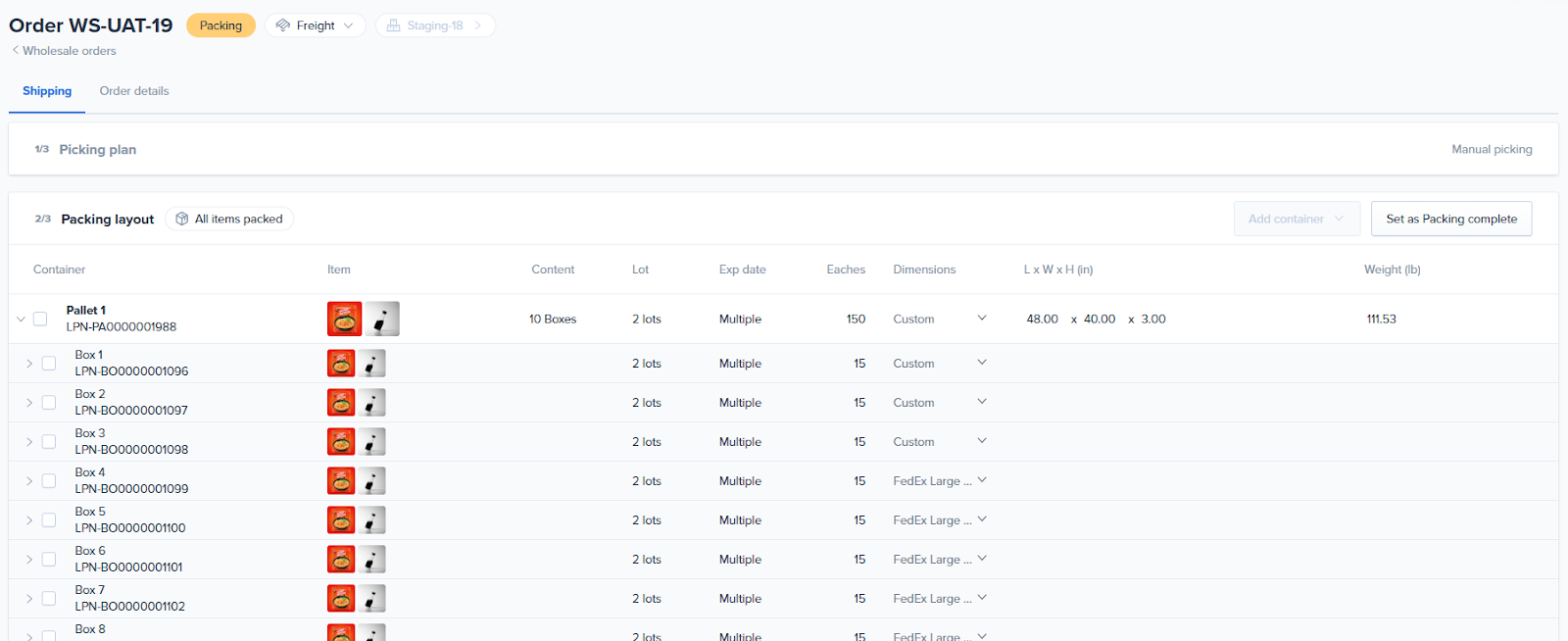This screenshot has height=641, width=1568.
Task: Go back to Wholesale orders link
Action: tap(70, 51)
